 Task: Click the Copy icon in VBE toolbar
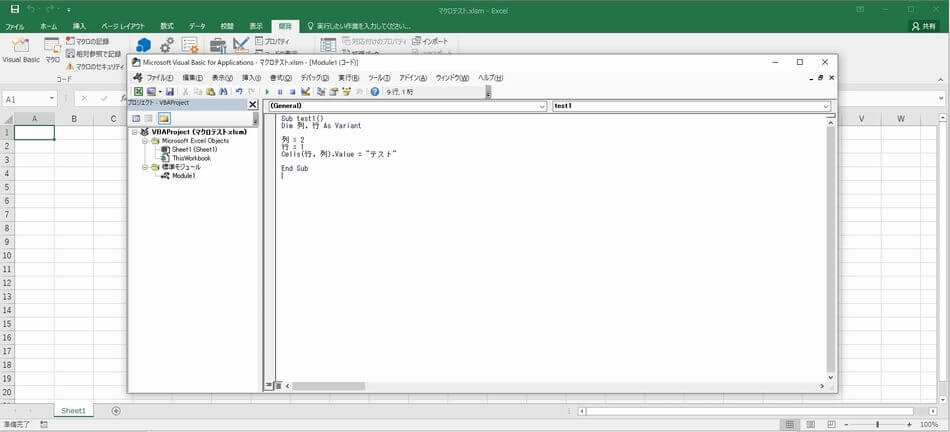click(x=198, y=91)
